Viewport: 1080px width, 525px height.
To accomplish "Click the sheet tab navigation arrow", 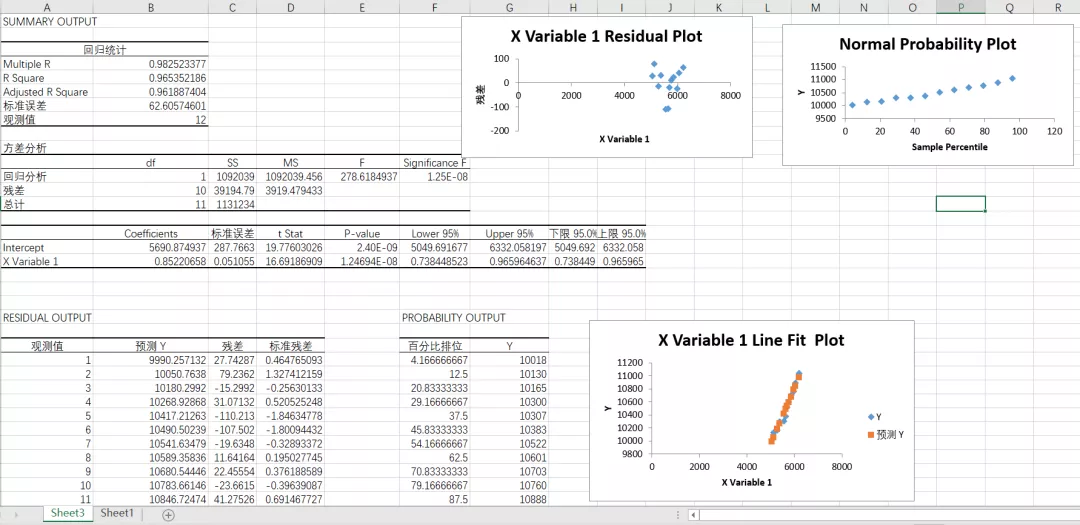I will coord(16,515).
